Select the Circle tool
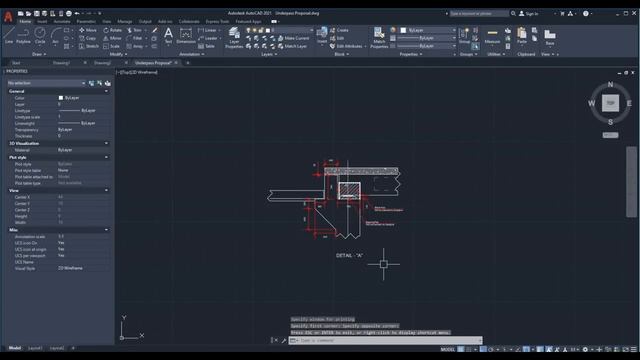640x360 pixels. 40,35
